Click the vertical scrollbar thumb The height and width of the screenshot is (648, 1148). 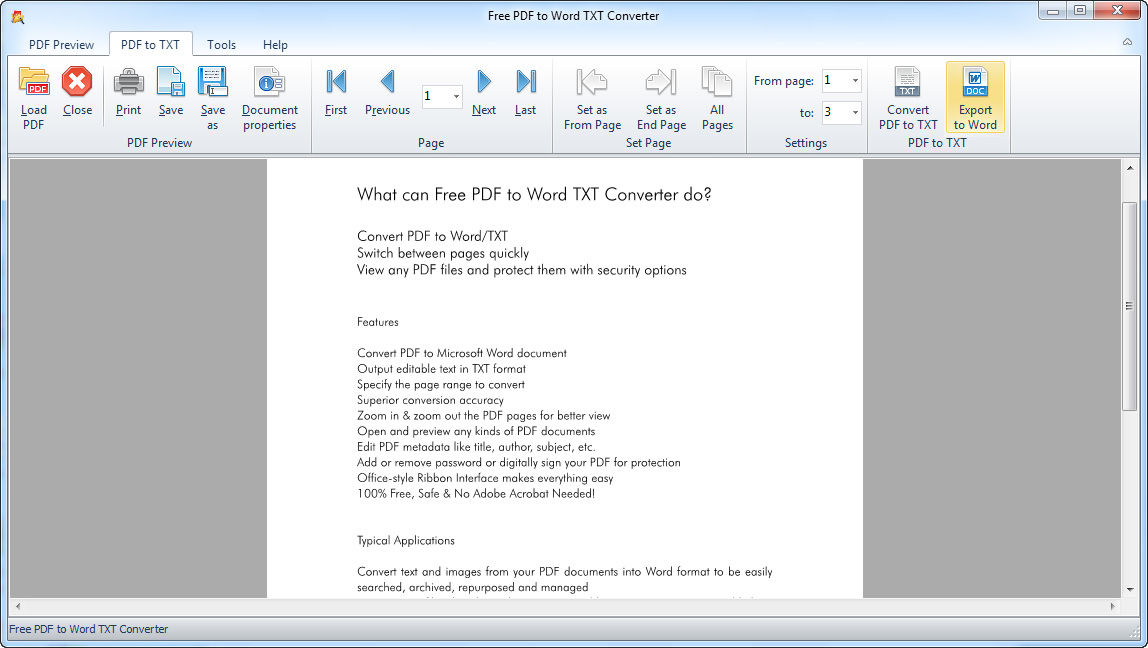pyautogui.click(x=1130, y=306)
